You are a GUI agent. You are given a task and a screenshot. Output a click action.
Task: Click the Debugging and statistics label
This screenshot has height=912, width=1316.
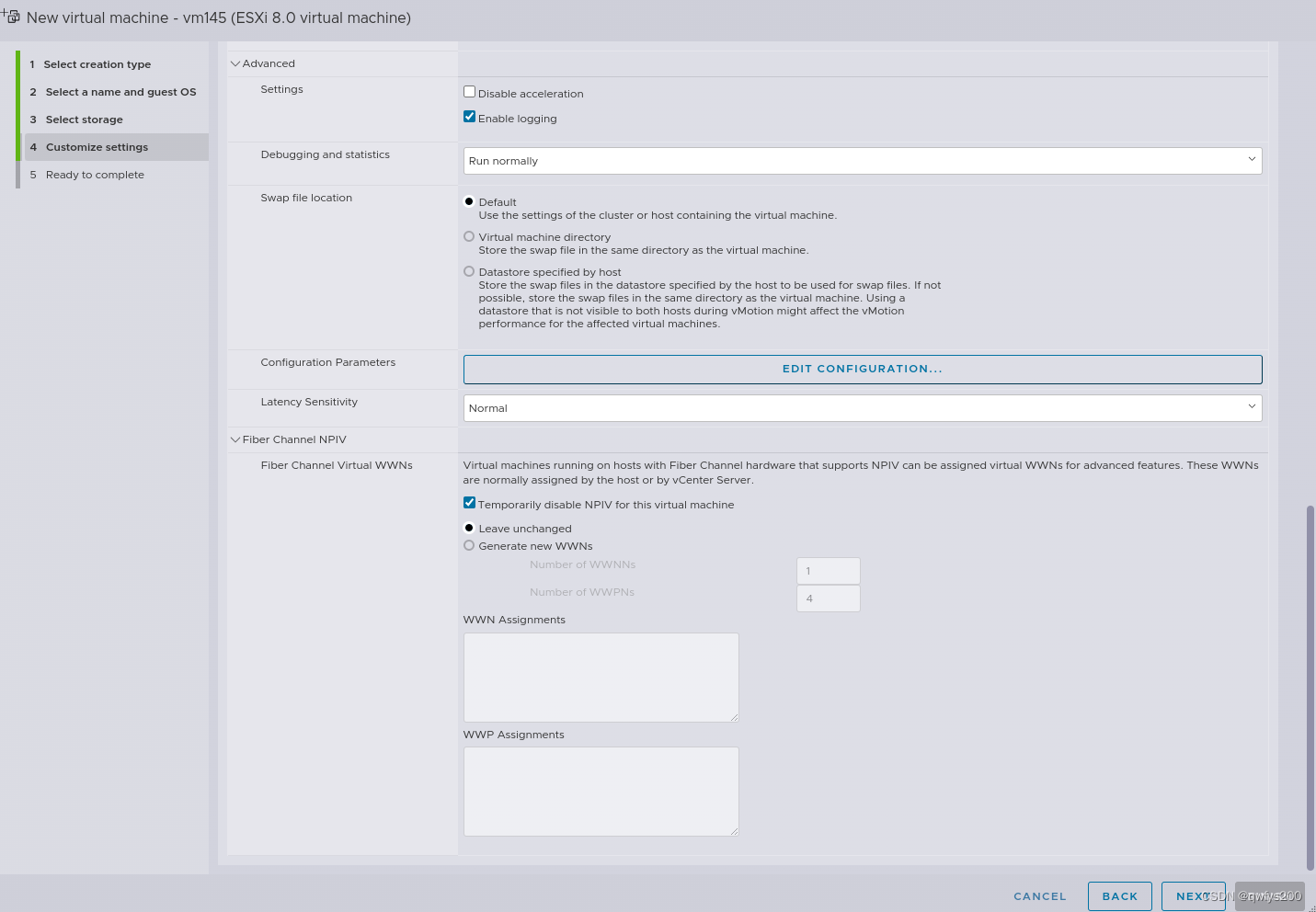326,154
